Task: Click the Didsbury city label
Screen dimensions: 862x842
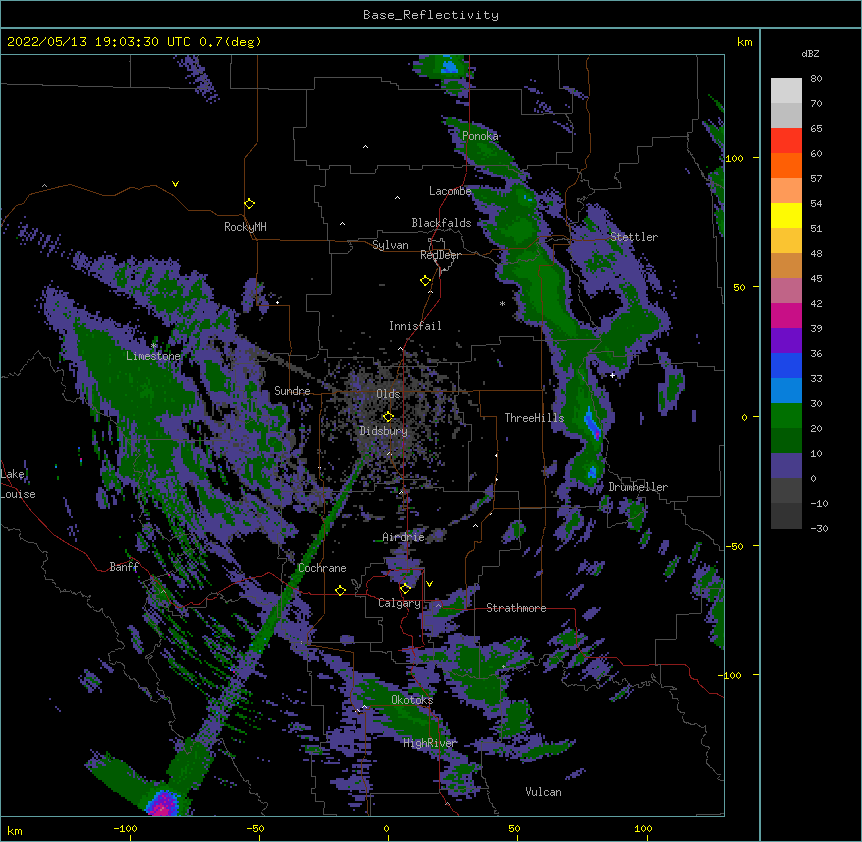Action: click(384, 431)
